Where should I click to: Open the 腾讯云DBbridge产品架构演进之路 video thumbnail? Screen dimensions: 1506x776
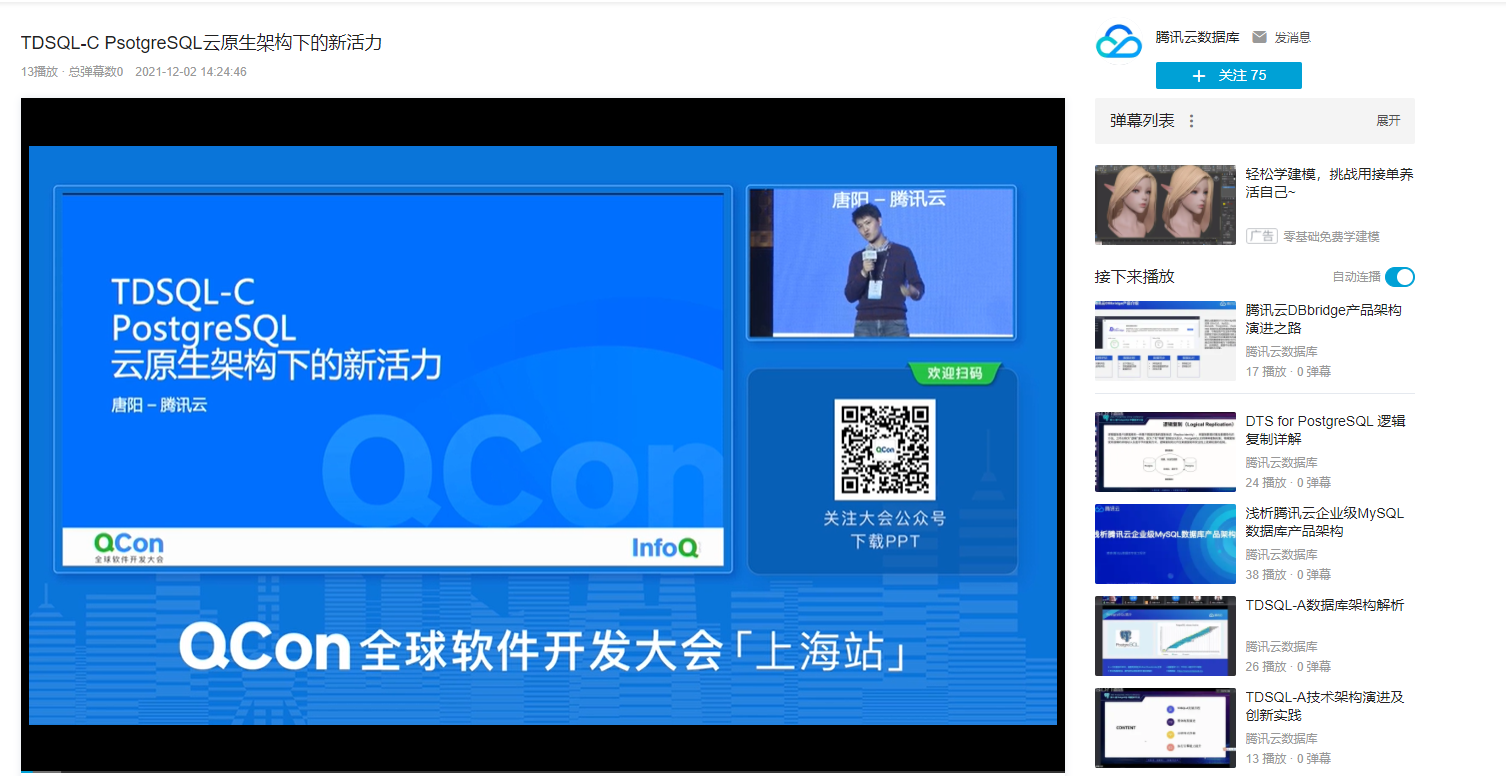click(x=1165, y=340)
